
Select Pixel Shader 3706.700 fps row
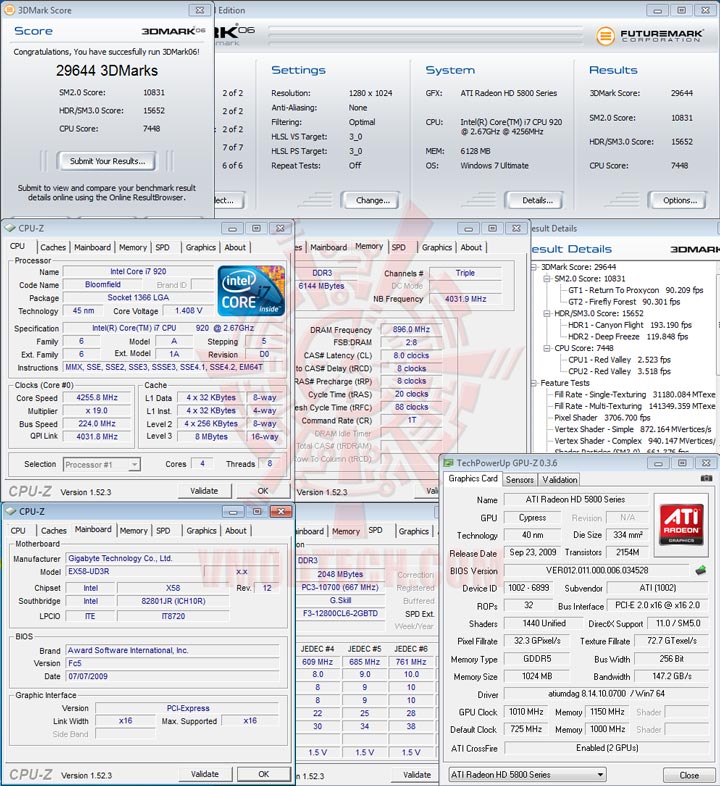(602, 418)
